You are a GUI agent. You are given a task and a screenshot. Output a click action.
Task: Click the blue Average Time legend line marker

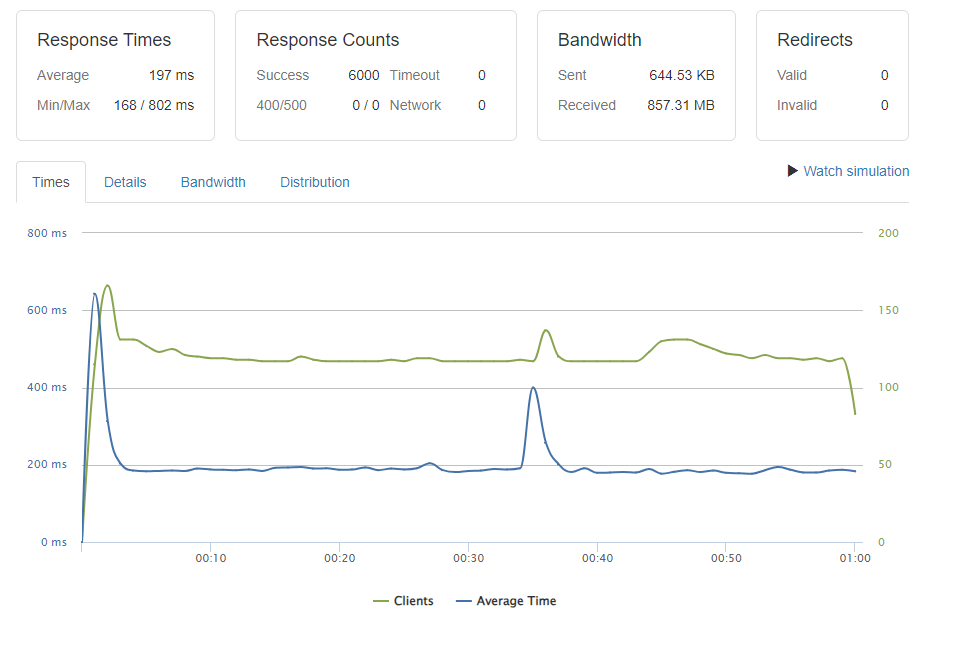(x=463, y=601)
